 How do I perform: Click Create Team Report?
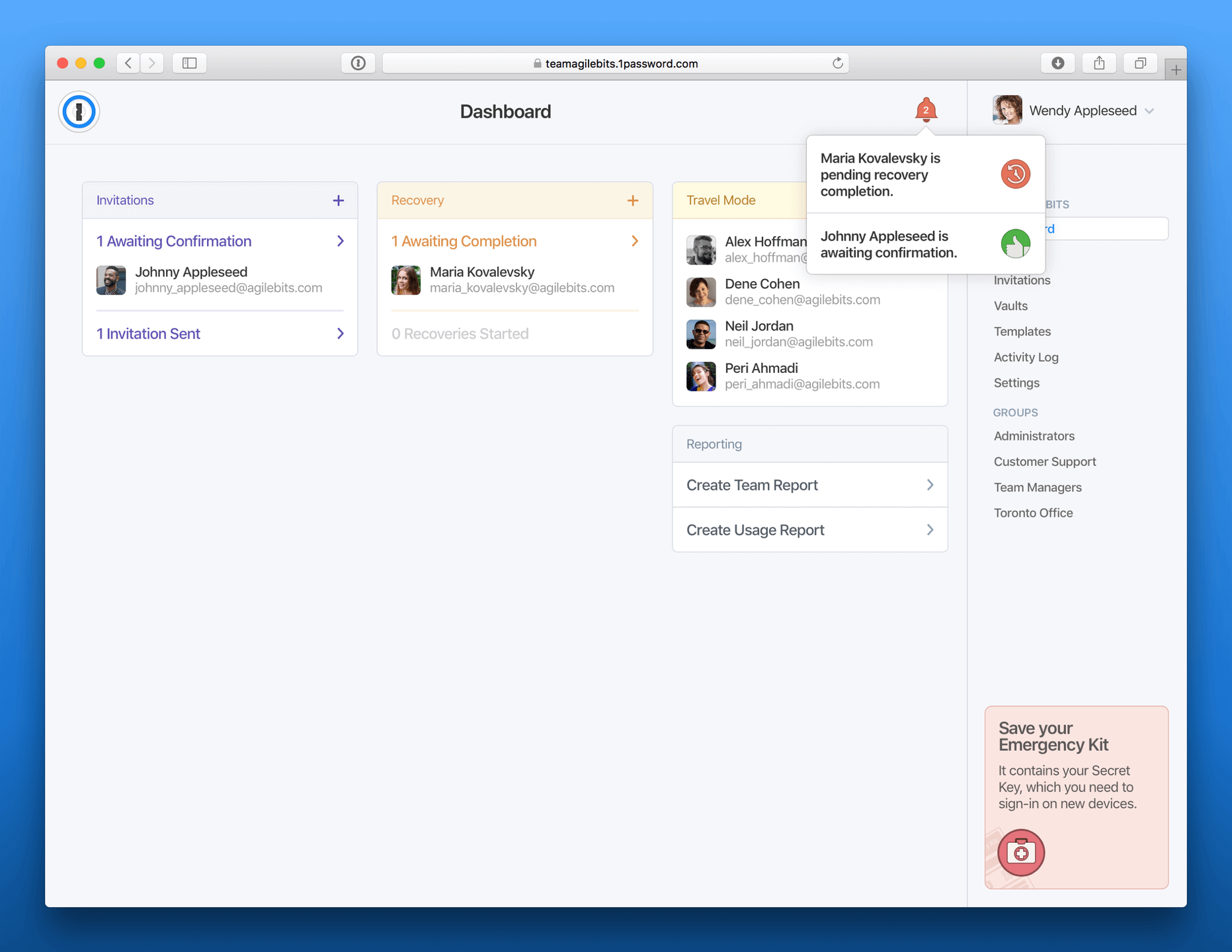[x=752, y=485]
